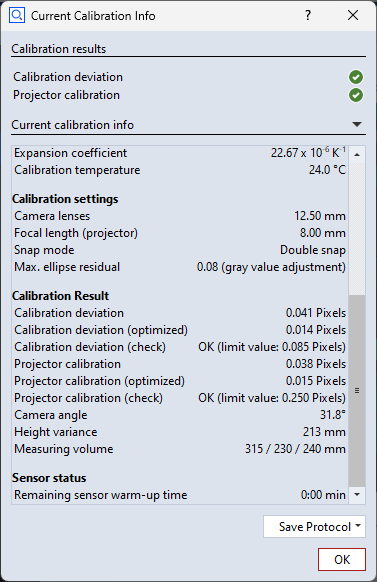377x582 pixels.
Task: Close the Current Calibration Info dialog
Action: (353, 15)
